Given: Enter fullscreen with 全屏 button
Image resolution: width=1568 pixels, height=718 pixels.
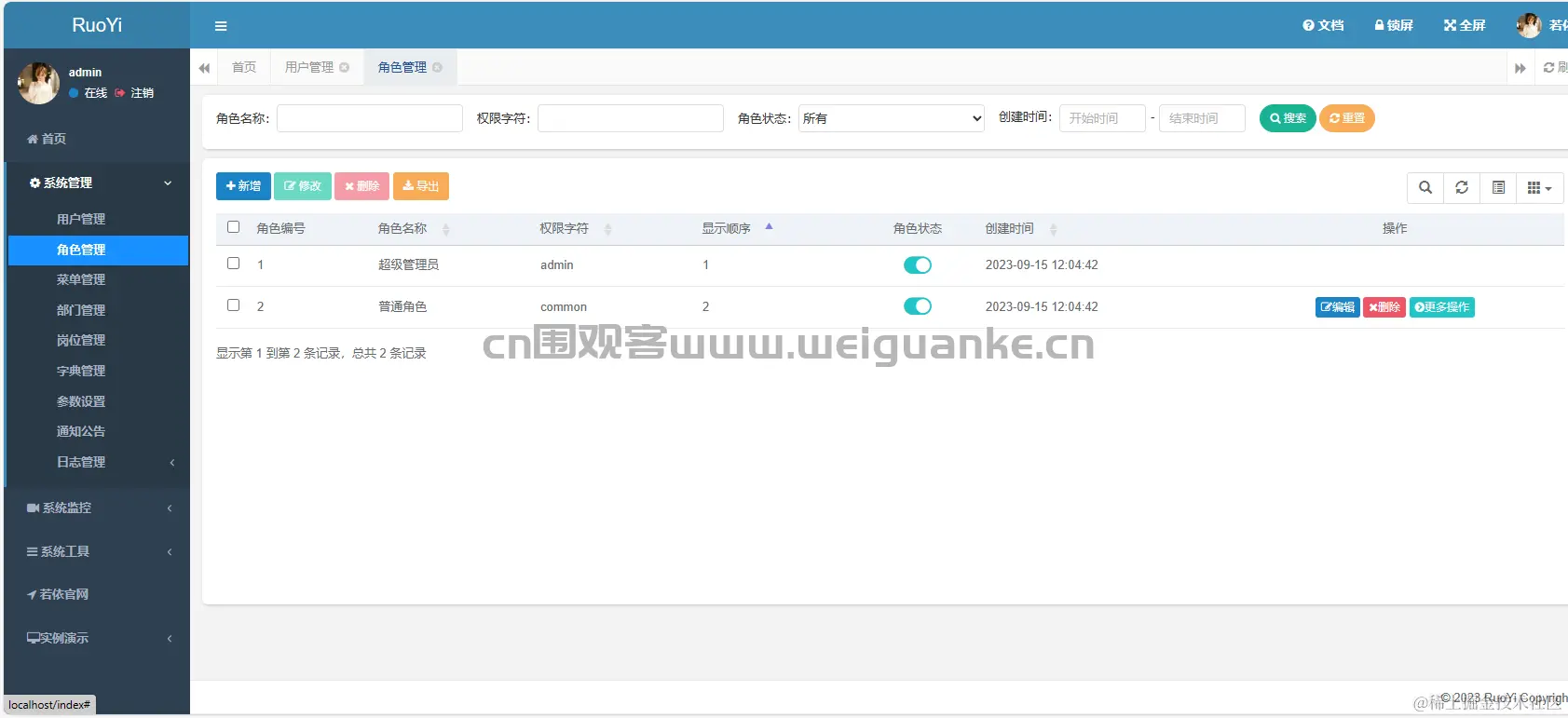Looking at the screenshot, I should [1465, 25].
